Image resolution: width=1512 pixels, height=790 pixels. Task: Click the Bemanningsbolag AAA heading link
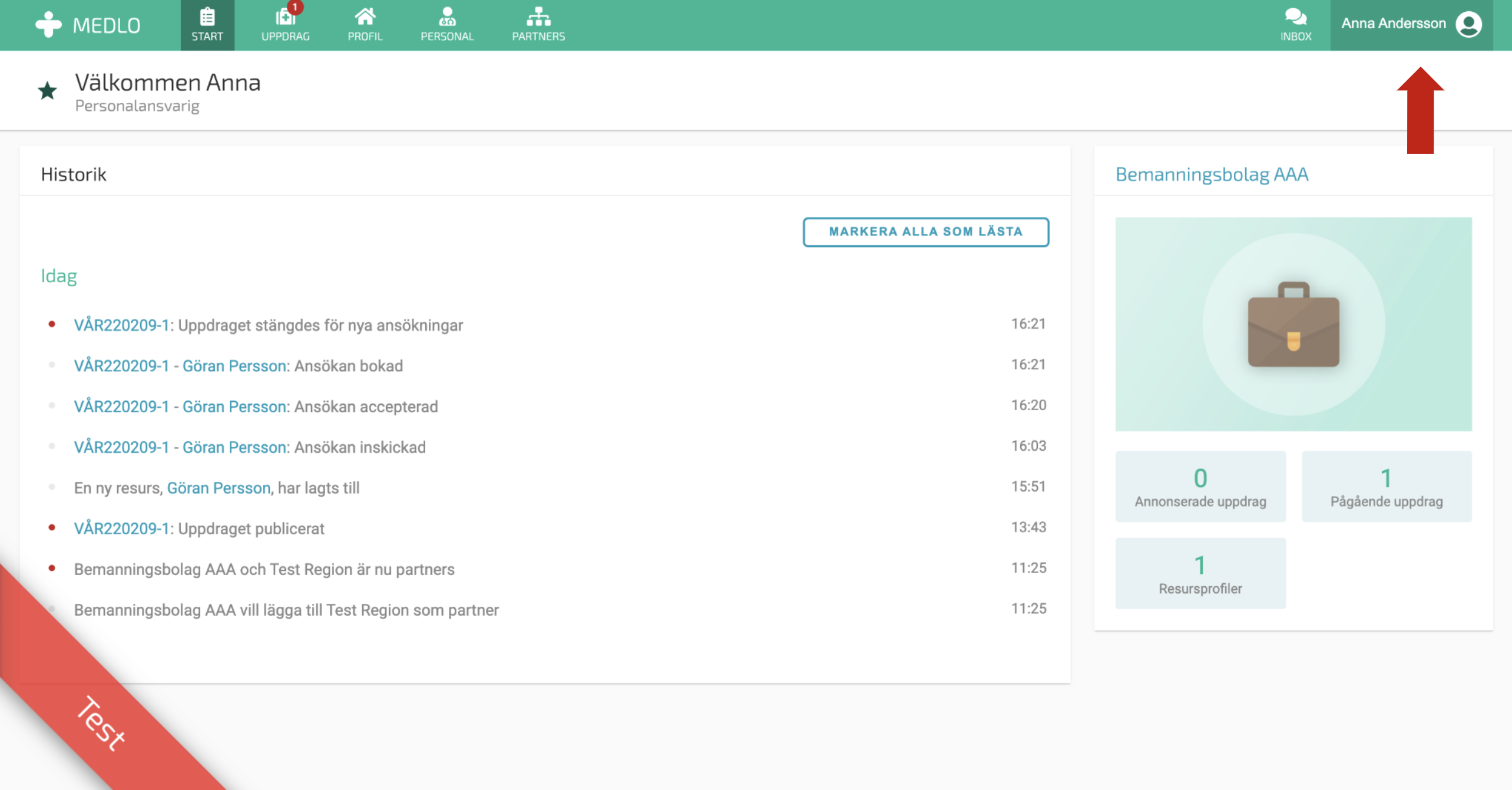[1212, 174]
